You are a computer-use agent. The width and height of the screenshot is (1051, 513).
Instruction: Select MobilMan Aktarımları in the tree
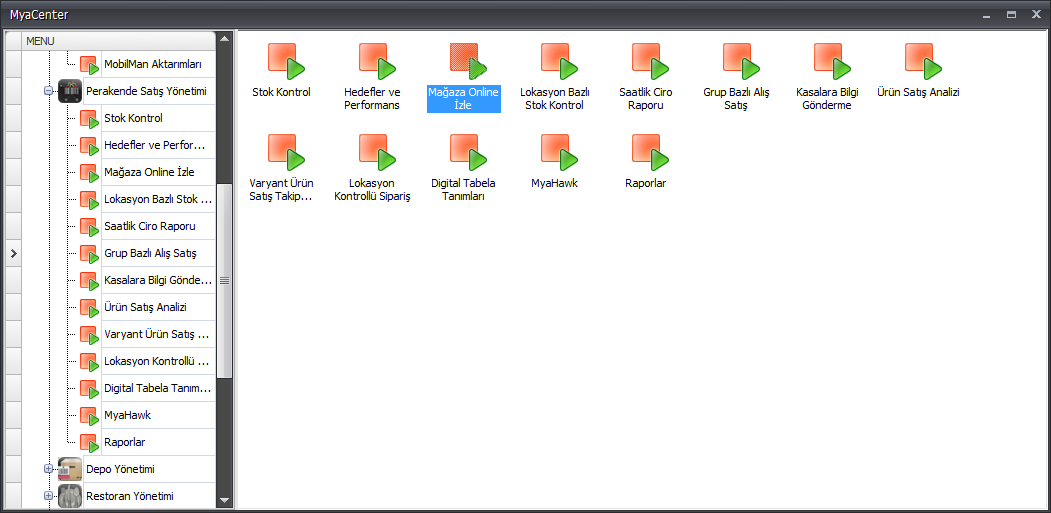(153, 64)
